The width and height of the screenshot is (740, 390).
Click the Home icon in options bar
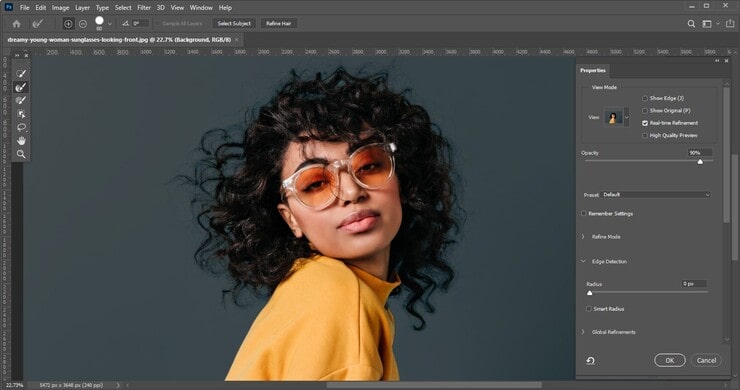(17, 24)
